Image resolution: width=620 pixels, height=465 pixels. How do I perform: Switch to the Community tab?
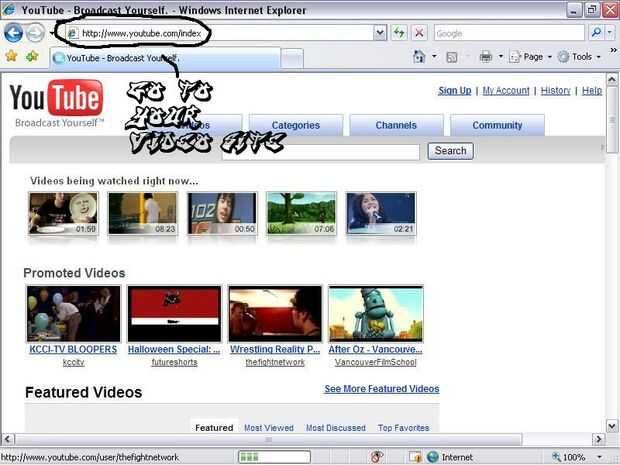pyautogui.click(x=497, y=125)
